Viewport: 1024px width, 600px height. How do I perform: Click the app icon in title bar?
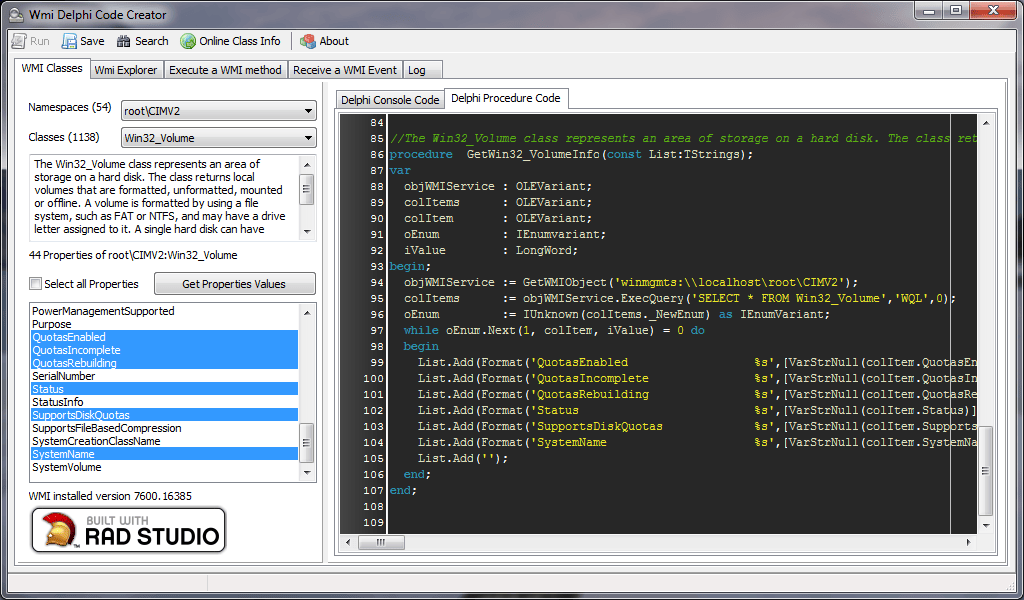[16, 14]
